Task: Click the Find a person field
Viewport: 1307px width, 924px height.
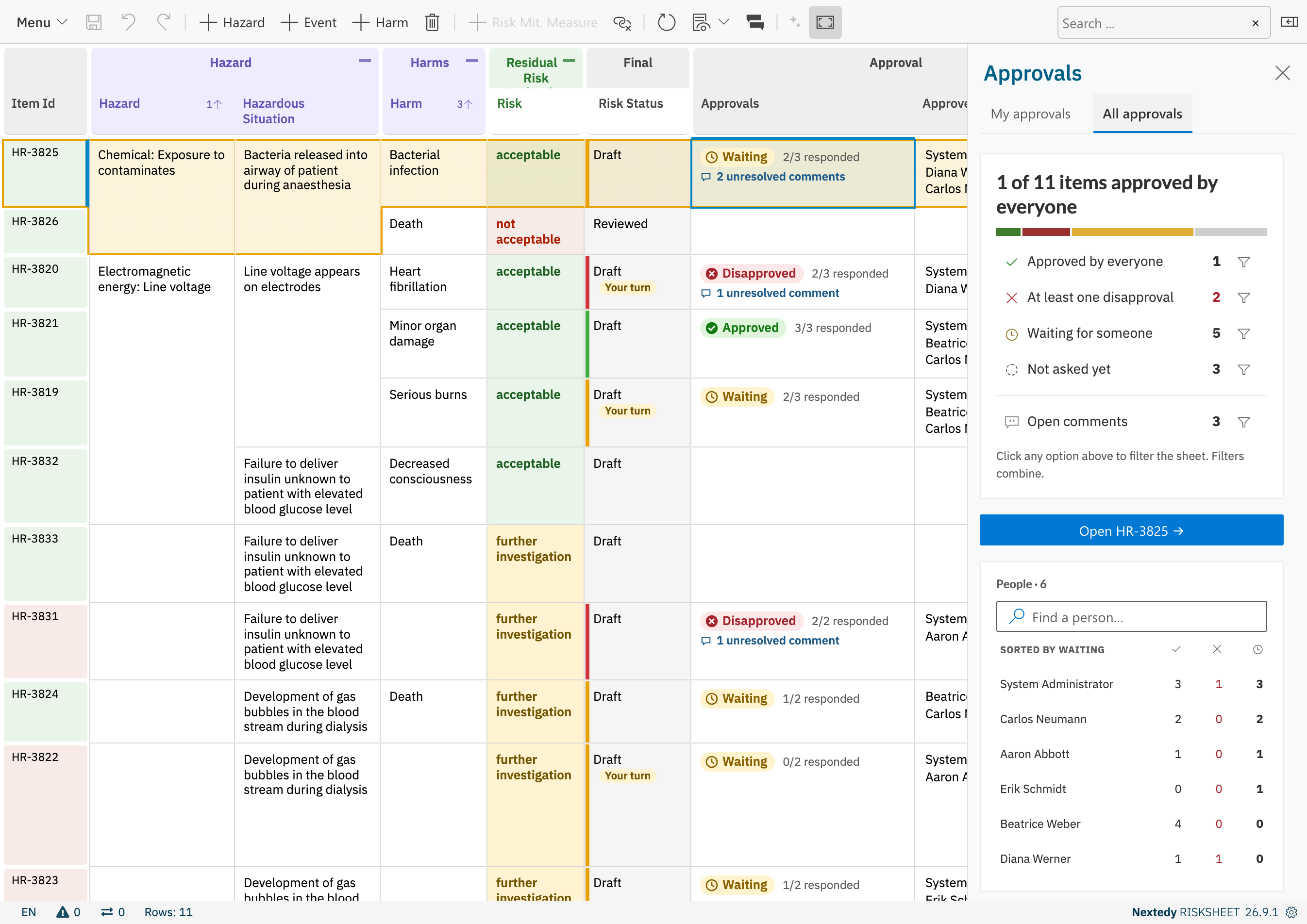Action: click(1131, 617)
